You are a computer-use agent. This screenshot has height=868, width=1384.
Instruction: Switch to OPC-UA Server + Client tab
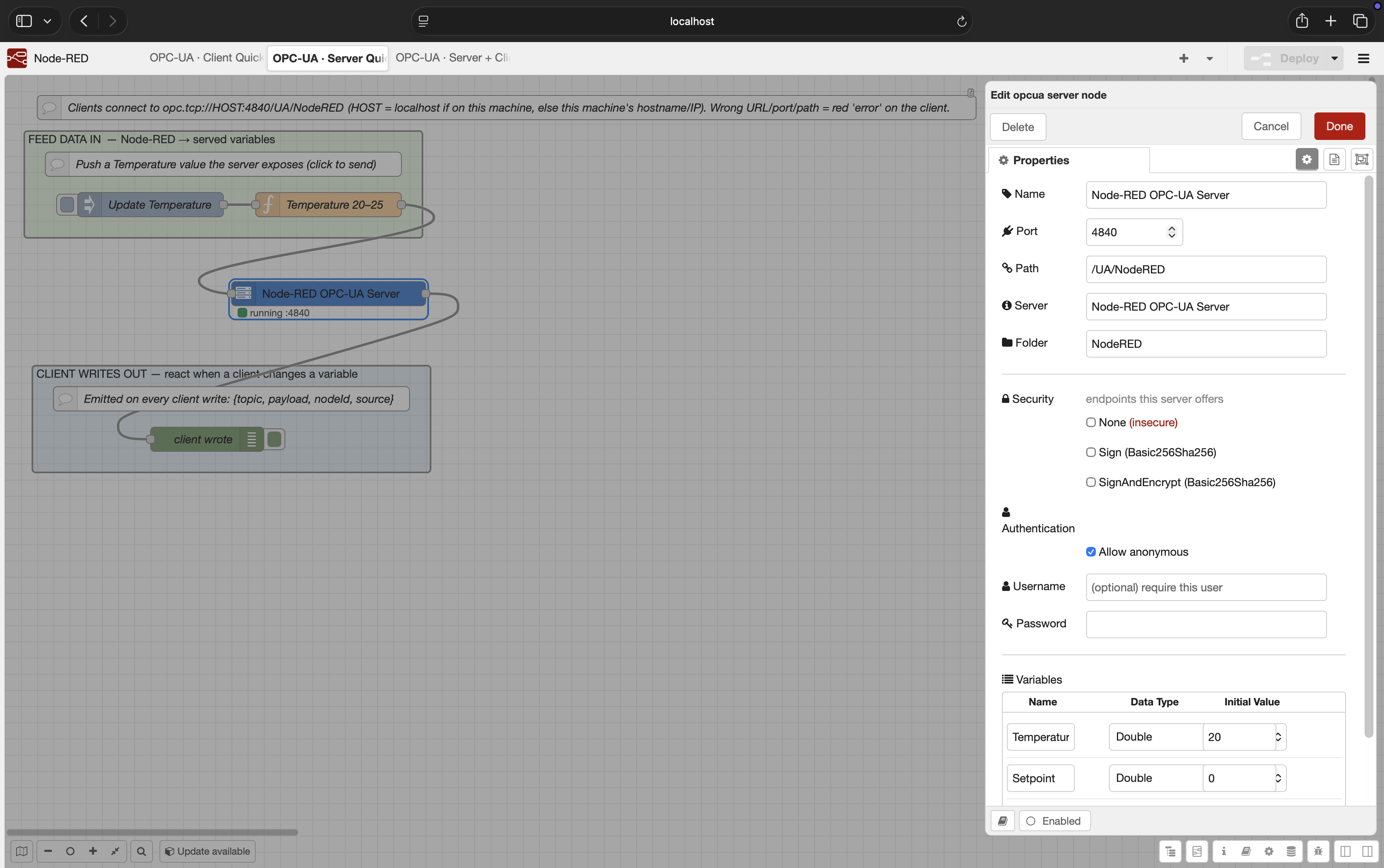coord(452,58)
